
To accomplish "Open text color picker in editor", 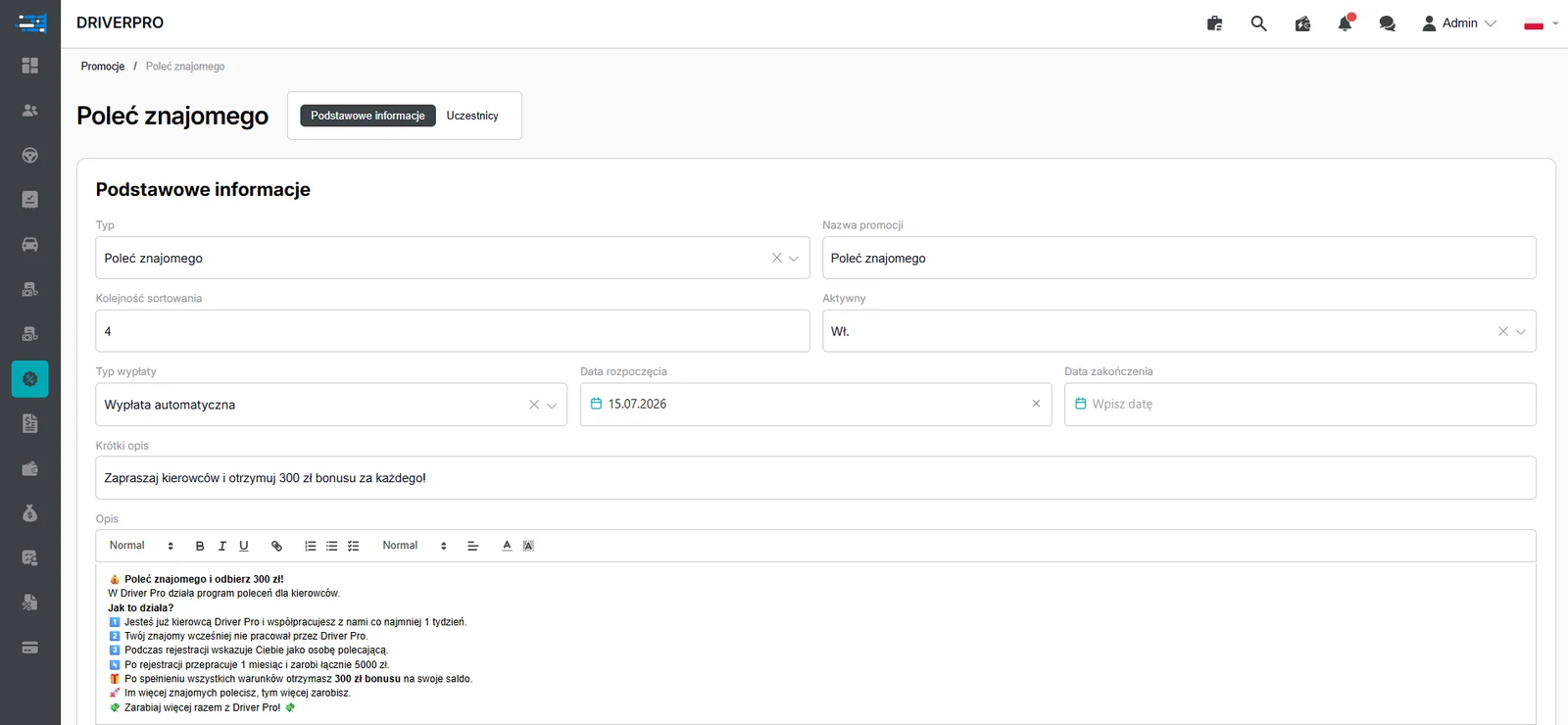I will pyautogui.click(x=507, y=546).
